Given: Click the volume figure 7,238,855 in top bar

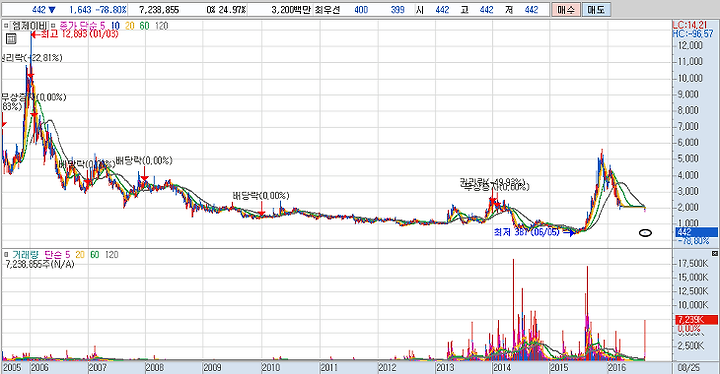Looking at the screenshot, I should (x=159, y=10).
